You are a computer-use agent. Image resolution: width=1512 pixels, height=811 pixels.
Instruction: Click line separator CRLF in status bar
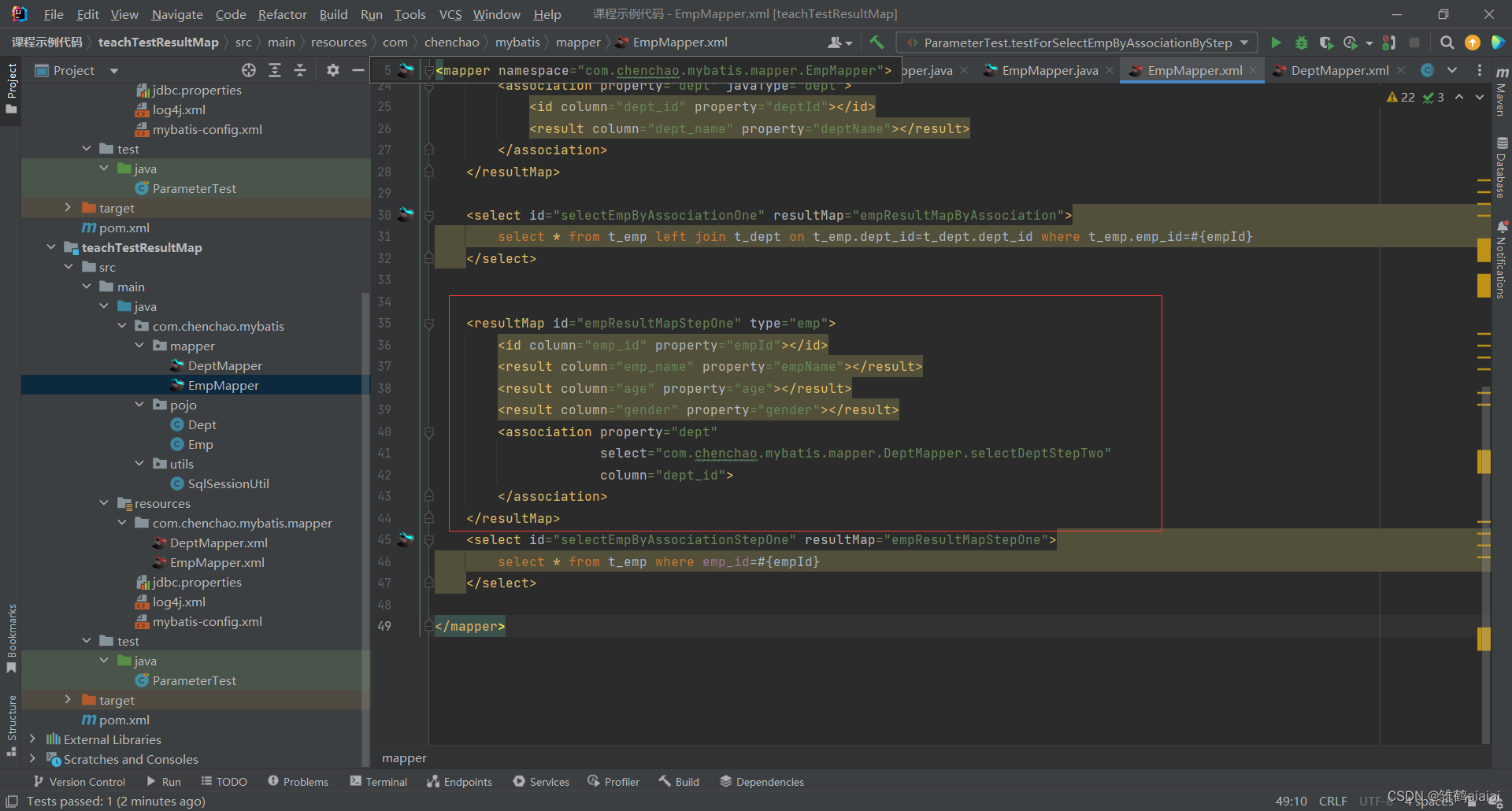pos(1332,801)
